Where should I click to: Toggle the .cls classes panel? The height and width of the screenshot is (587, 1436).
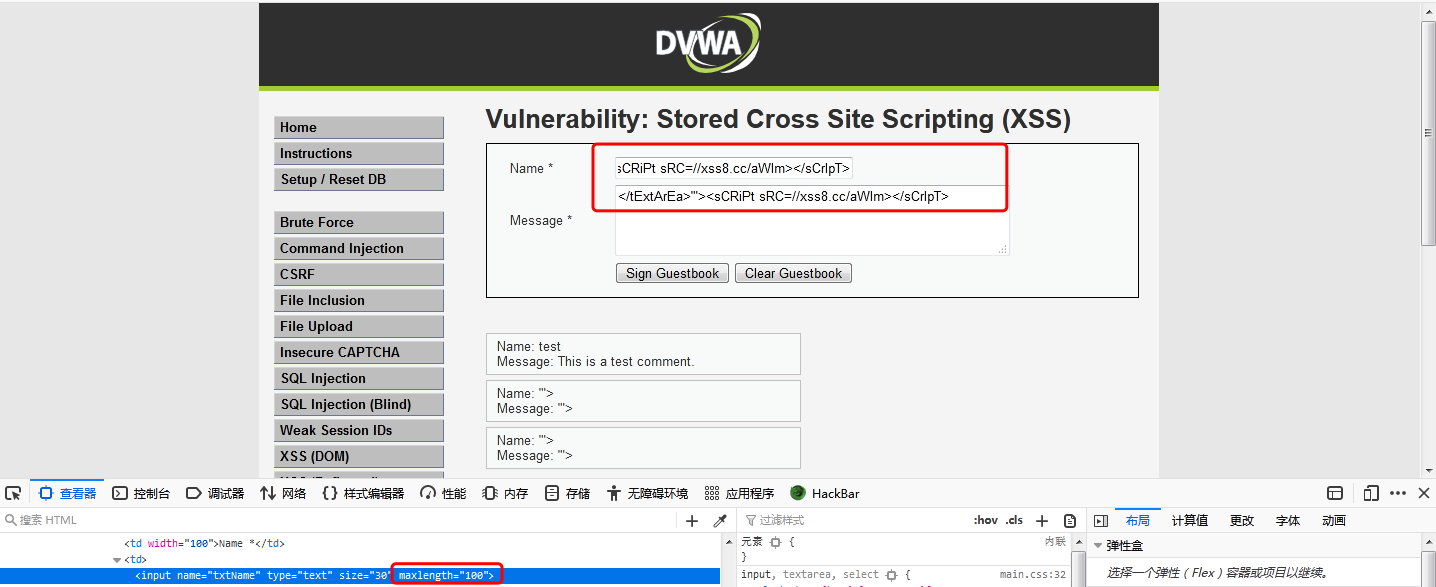tap(1014, 520)
